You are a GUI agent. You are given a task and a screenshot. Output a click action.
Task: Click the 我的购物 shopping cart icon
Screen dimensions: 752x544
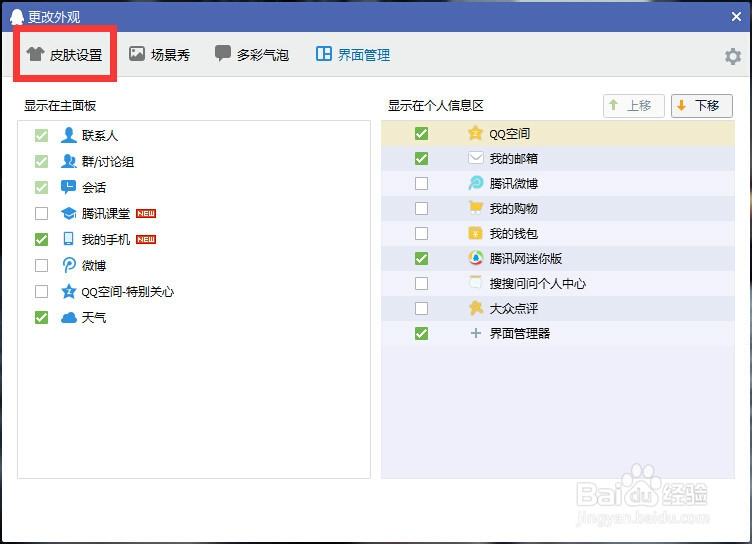tap(475, 208)
